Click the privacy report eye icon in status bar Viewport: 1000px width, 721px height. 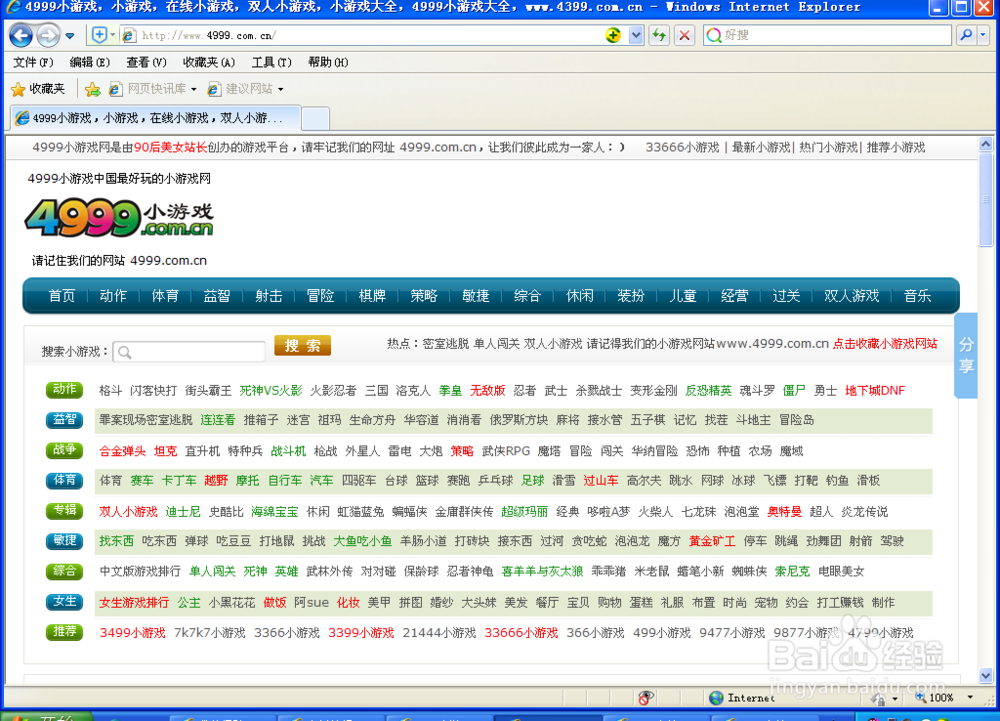click(645, 697)
